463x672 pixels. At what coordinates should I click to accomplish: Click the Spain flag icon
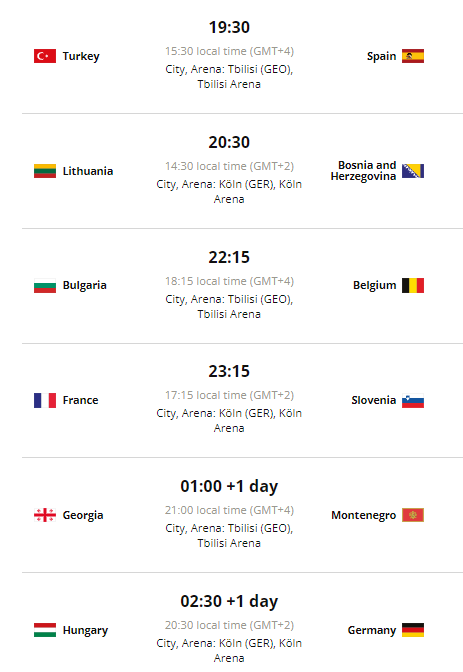[413, 56]
